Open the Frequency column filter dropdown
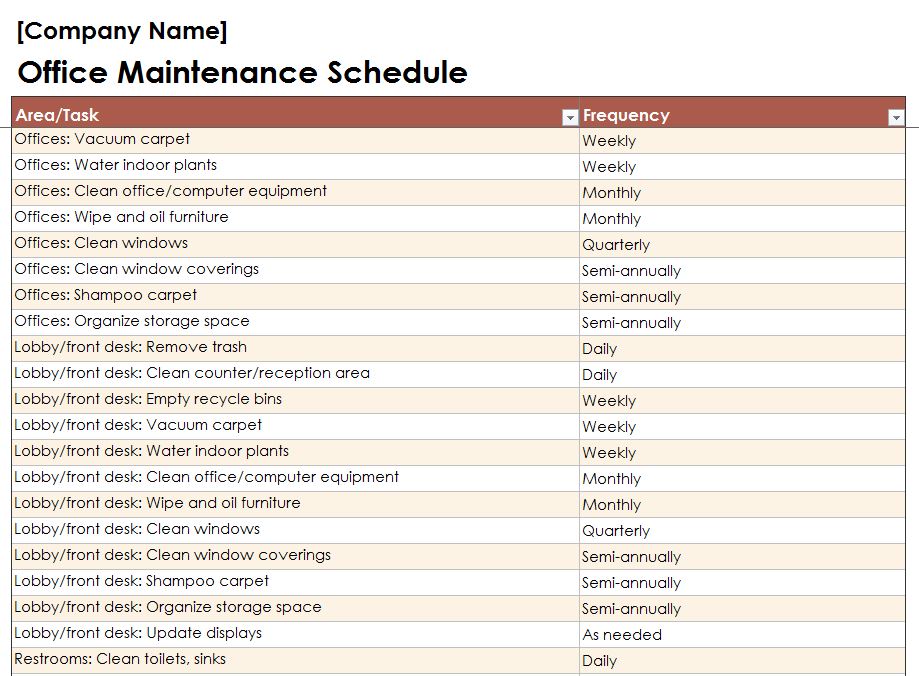 pyautogui.click(x=896, y=118)
